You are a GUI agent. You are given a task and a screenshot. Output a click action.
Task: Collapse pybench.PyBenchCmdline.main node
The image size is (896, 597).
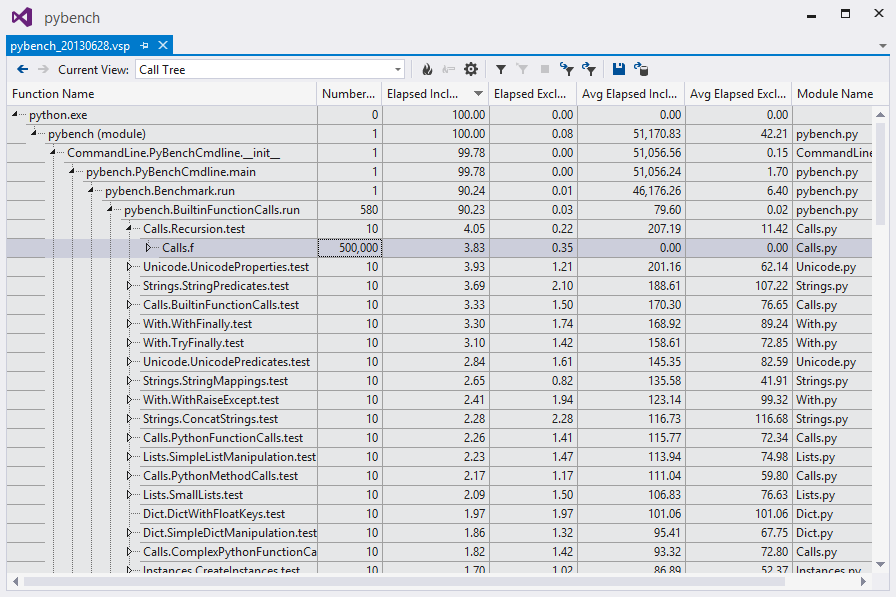coord(71,171)
